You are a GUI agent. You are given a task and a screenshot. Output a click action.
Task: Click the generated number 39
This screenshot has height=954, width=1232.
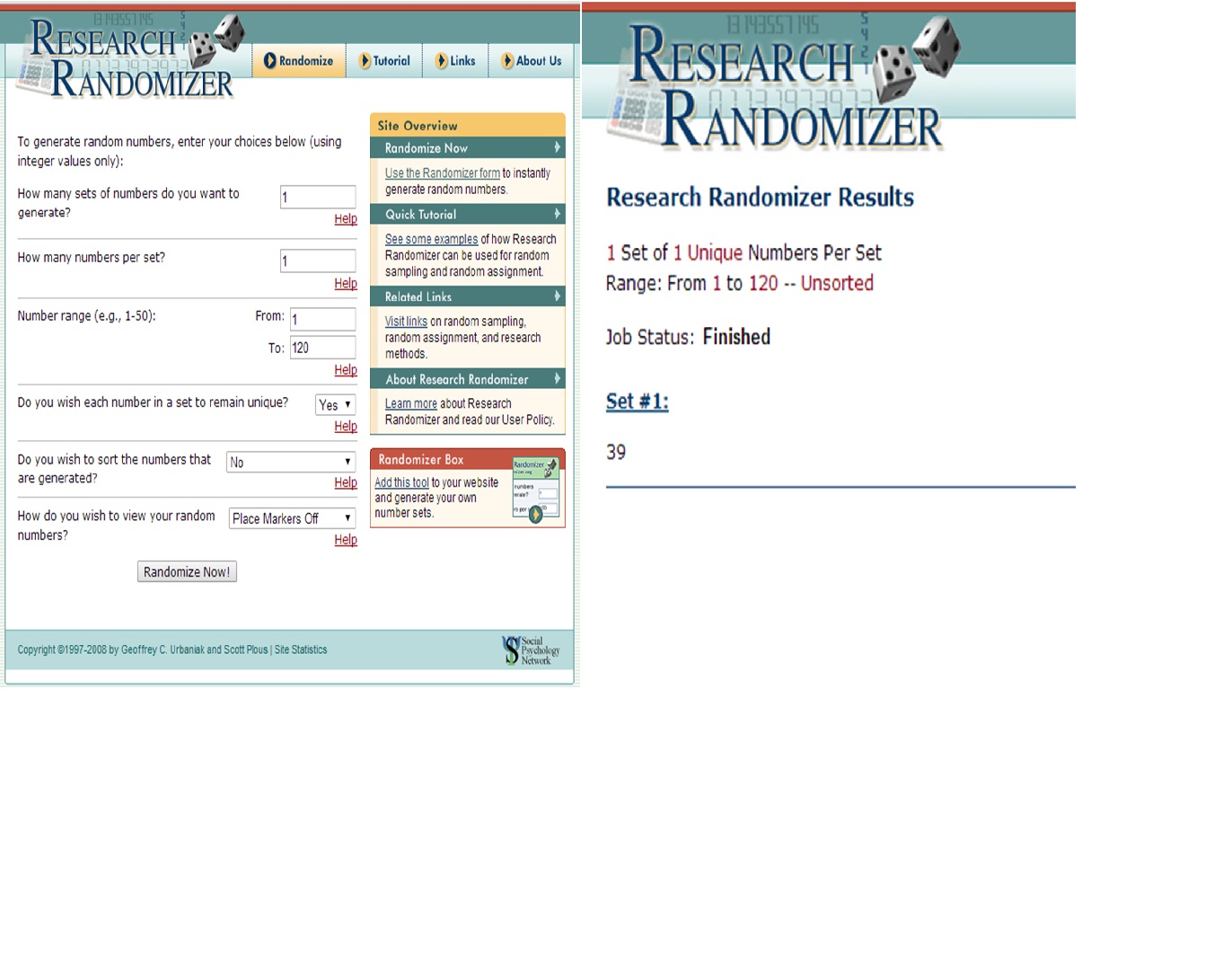click(616, 453)
